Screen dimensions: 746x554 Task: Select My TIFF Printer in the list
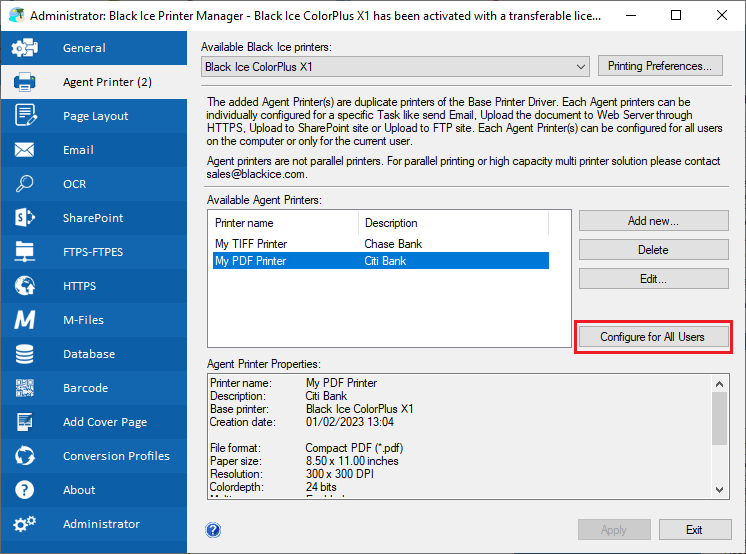[x=251, y=244]
